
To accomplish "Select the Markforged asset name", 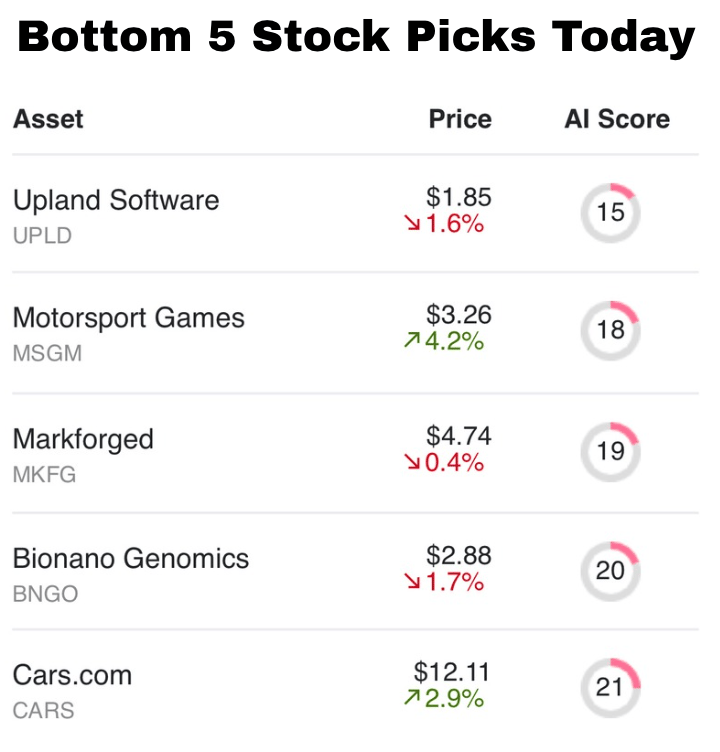I will (x=83, y=439).
